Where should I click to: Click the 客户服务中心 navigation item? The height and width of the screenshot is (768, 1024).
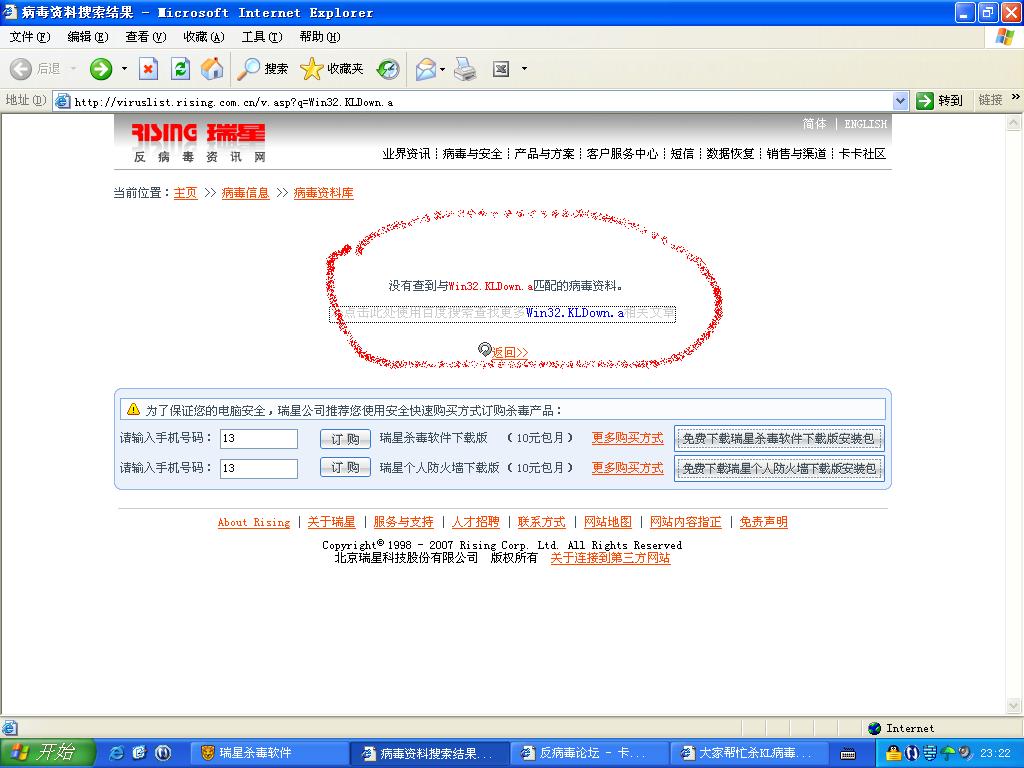[x=622, y=153]
